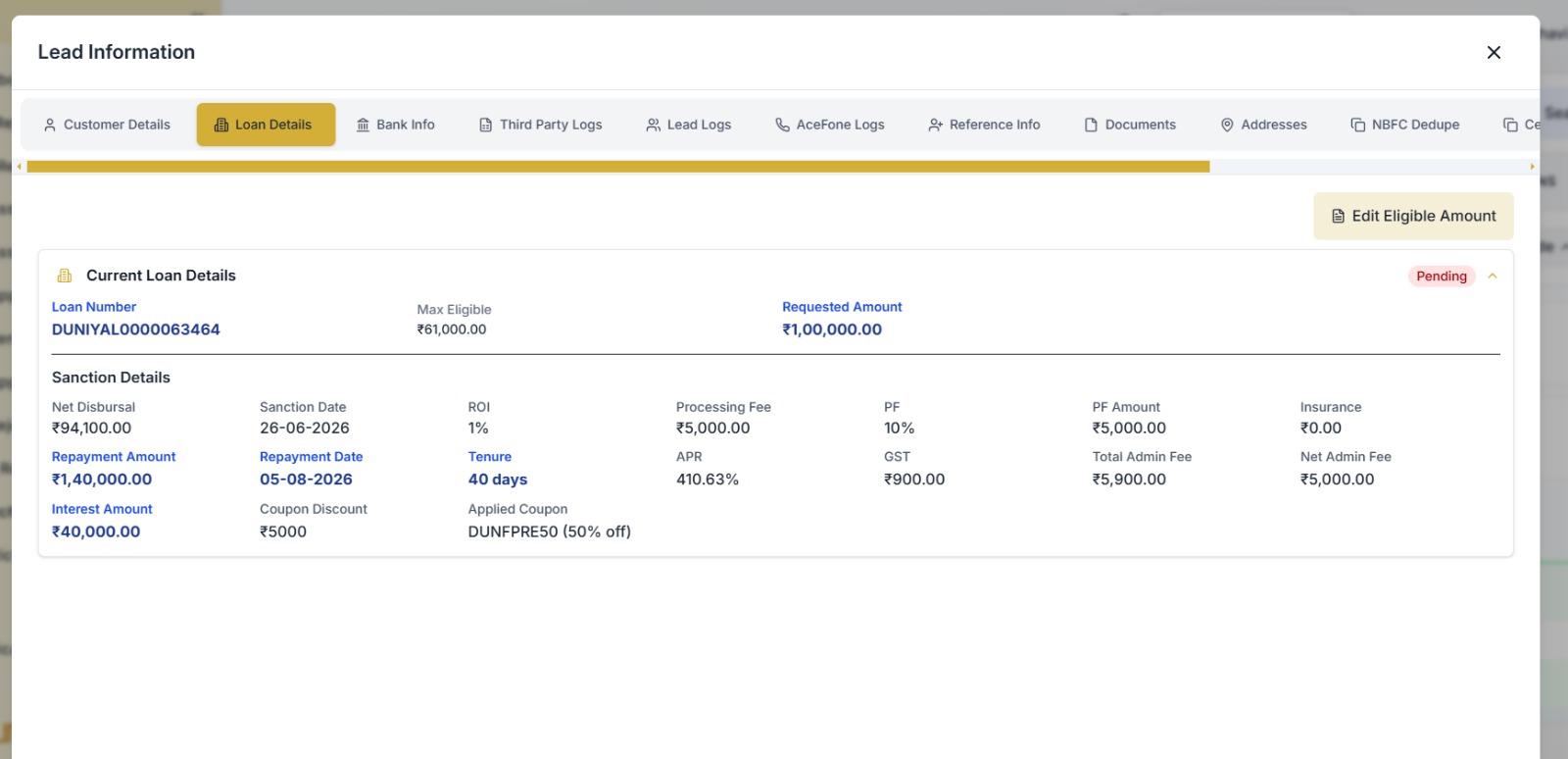Click the page icon on Documents
Viewport: 1568px width, 759px height.
point(1091,125)
